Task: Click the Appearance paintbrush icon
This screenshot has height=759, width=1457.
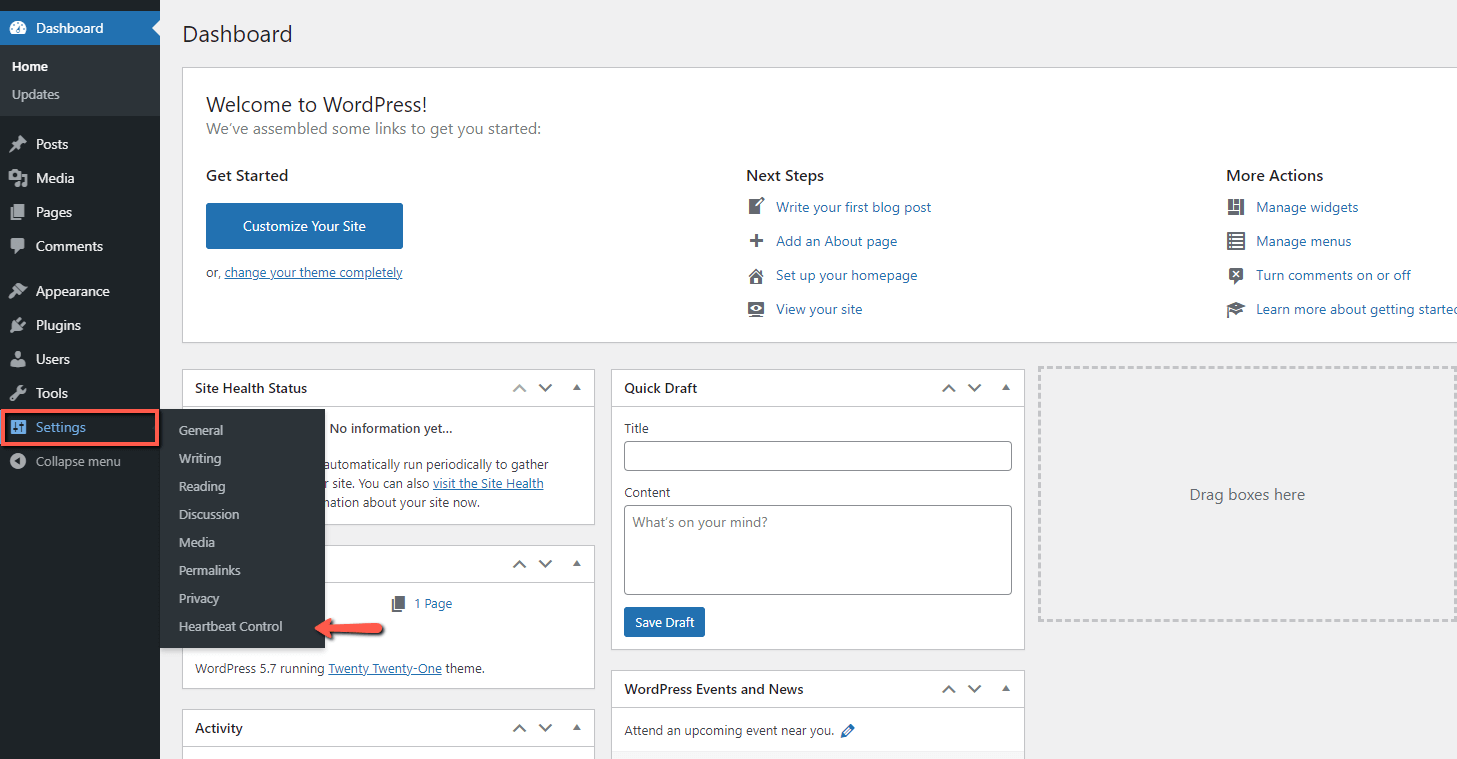Action: pyautogui.click(x=18, y=291)
